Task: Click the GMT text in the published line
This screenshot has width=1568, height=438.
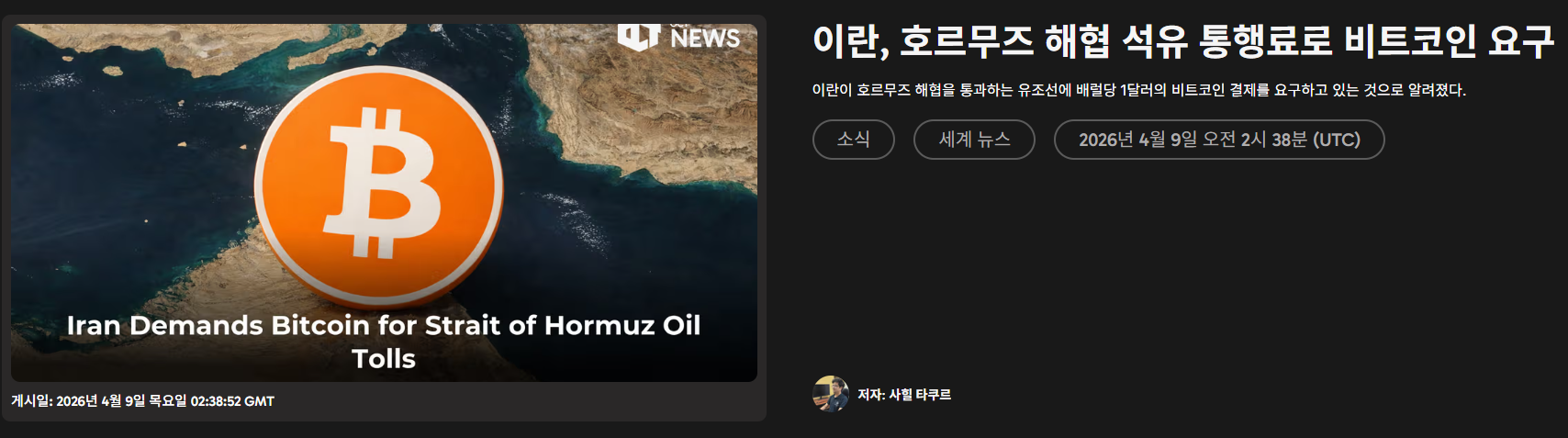Action: tap(259, 401)
